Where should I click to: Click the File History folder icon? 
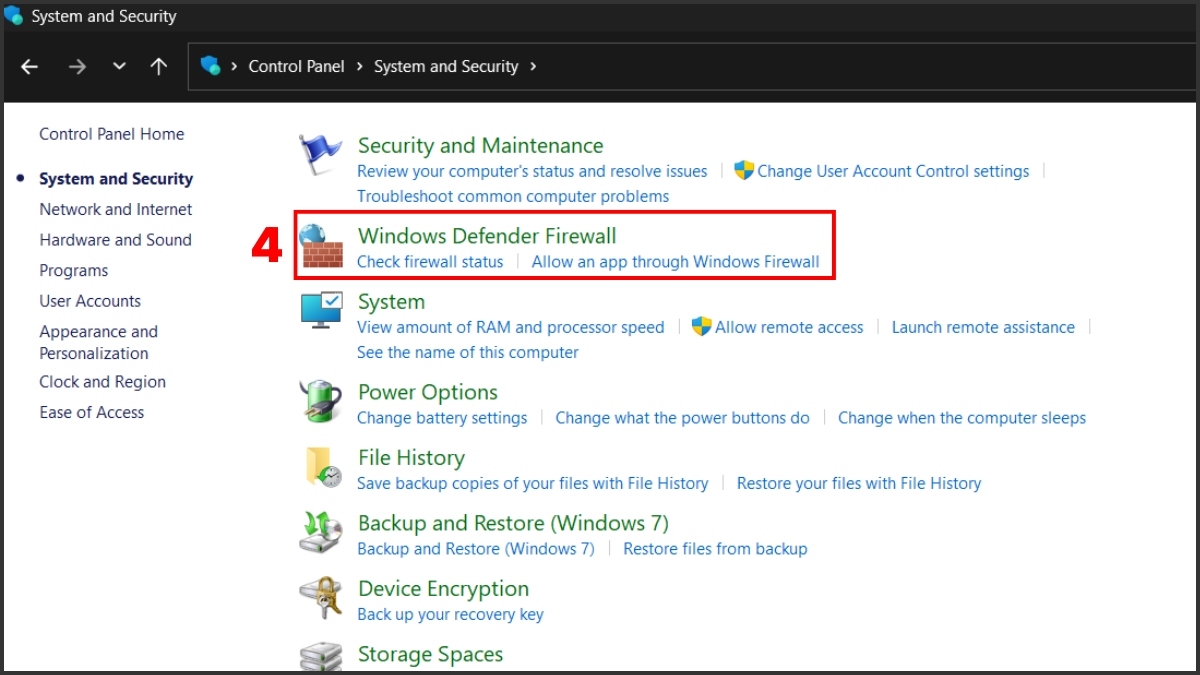(323, 467)
